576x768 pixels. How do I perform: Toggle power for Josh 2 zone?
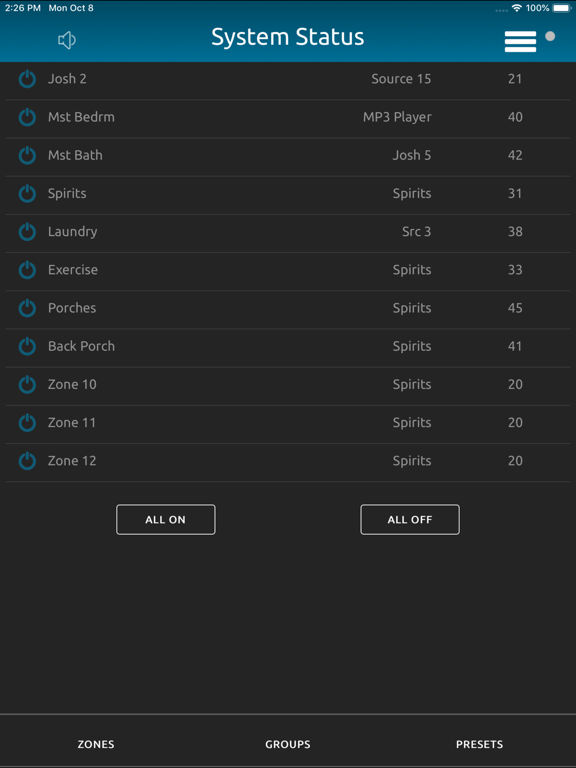(x=27, y=79)
